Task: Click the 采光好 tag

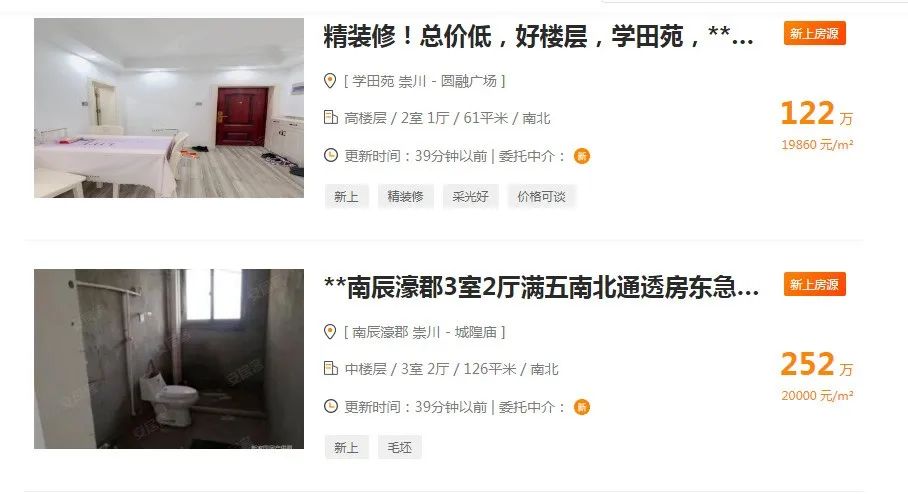Action: click(470, 197)
